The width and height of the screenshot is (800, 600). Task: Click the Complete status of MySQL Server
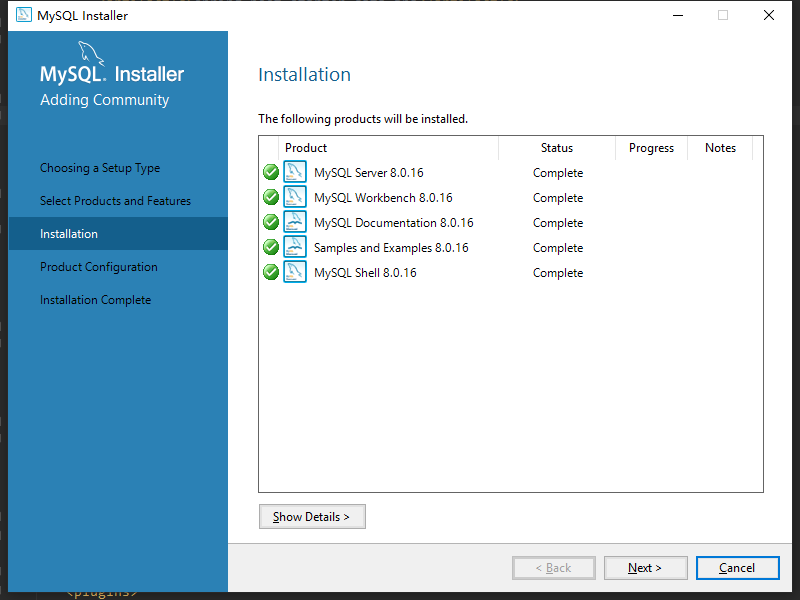point(558,173)
